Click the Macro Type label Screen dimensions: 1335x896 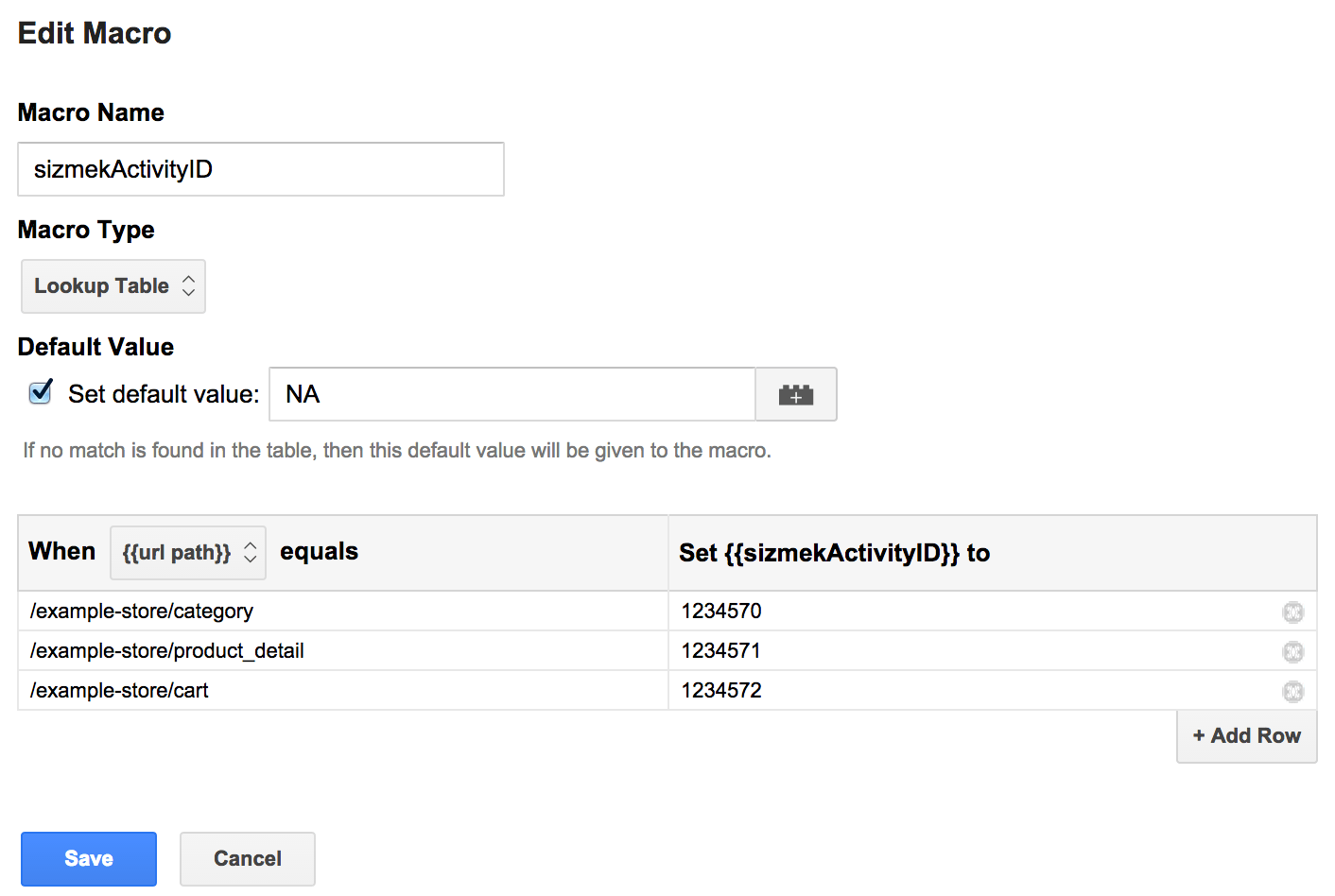[x=86, y=230]
